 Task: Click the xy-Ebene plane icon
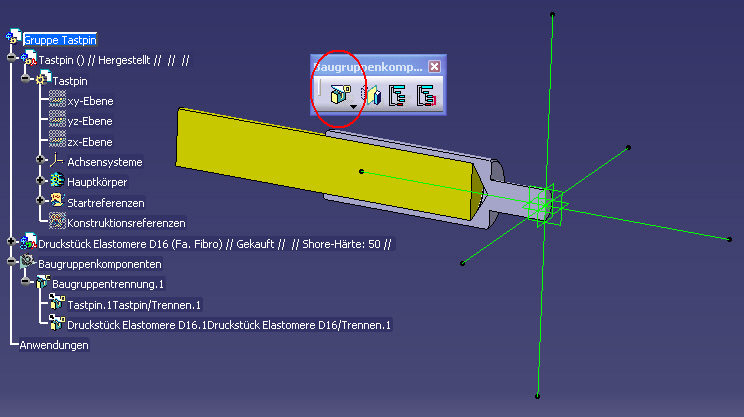pos(57,99)
